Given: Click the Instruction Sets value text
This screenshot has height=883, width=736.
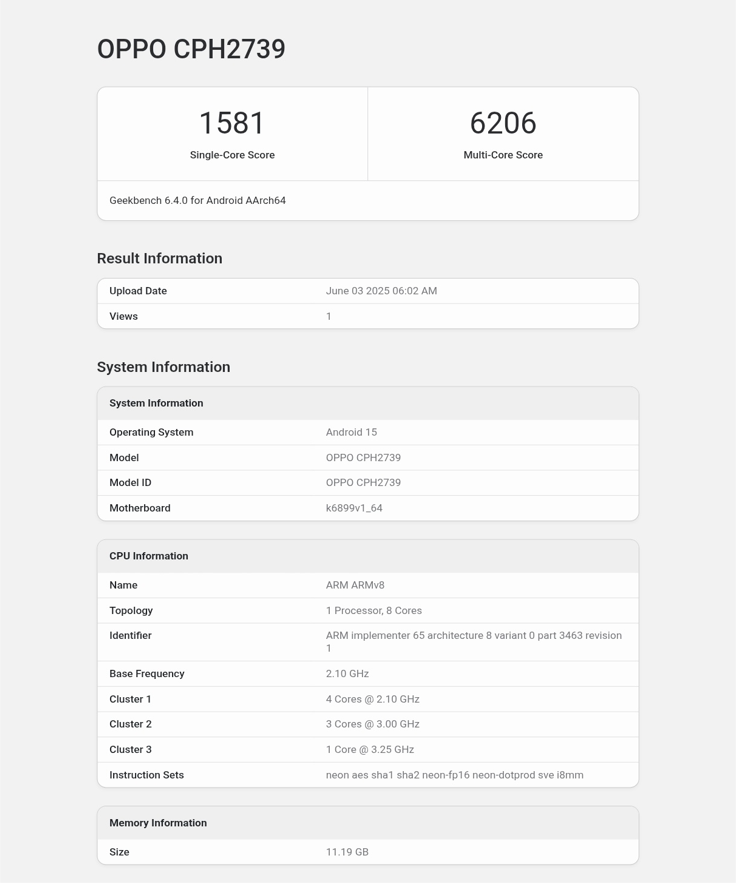Looking at the screenshot, I should [x=454, y=775].
